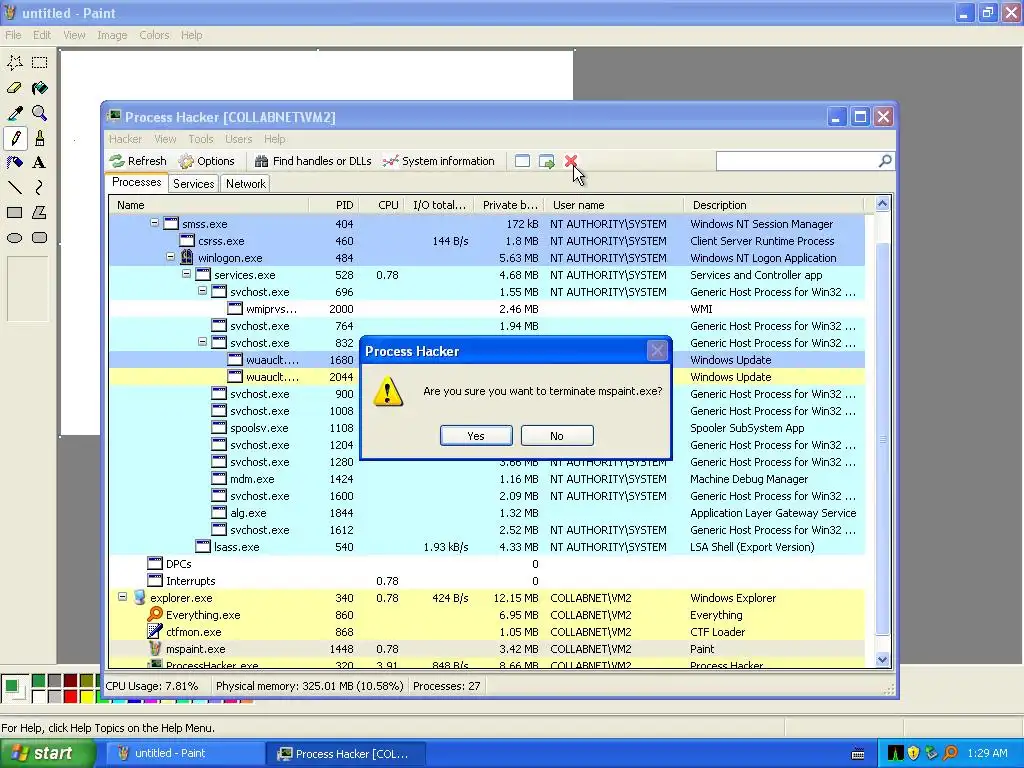
Task: Open the Tools menu
Action: pyautogui.click(x=200, y=139)
